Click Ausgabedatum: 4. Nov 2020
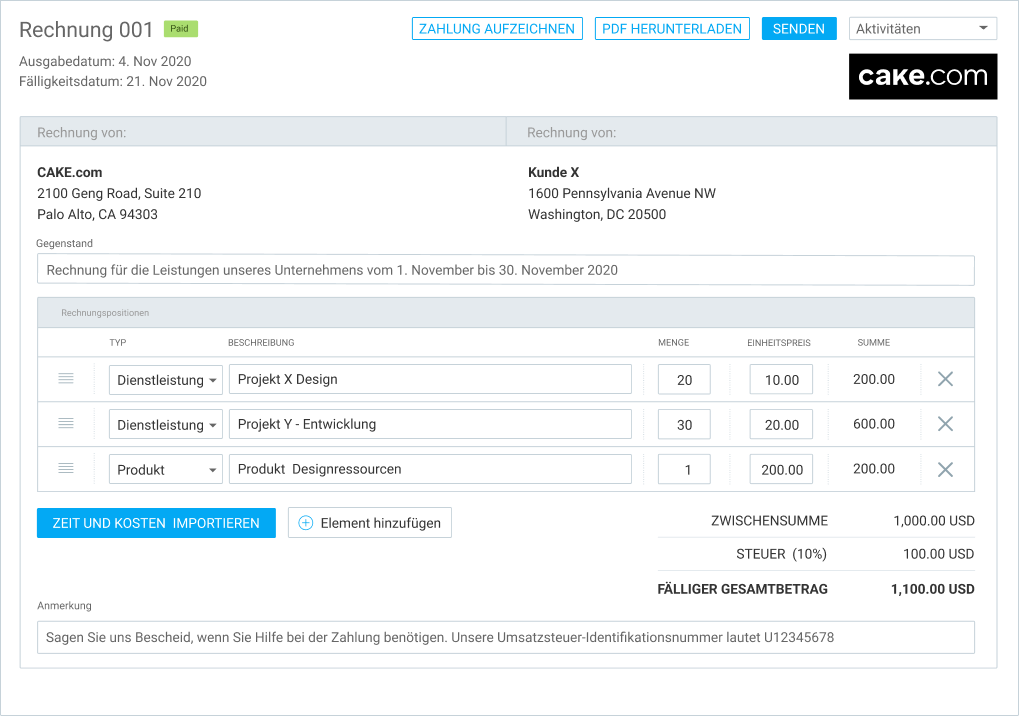The width and height of the screenshot is (1019, 716). click(105, 62)
